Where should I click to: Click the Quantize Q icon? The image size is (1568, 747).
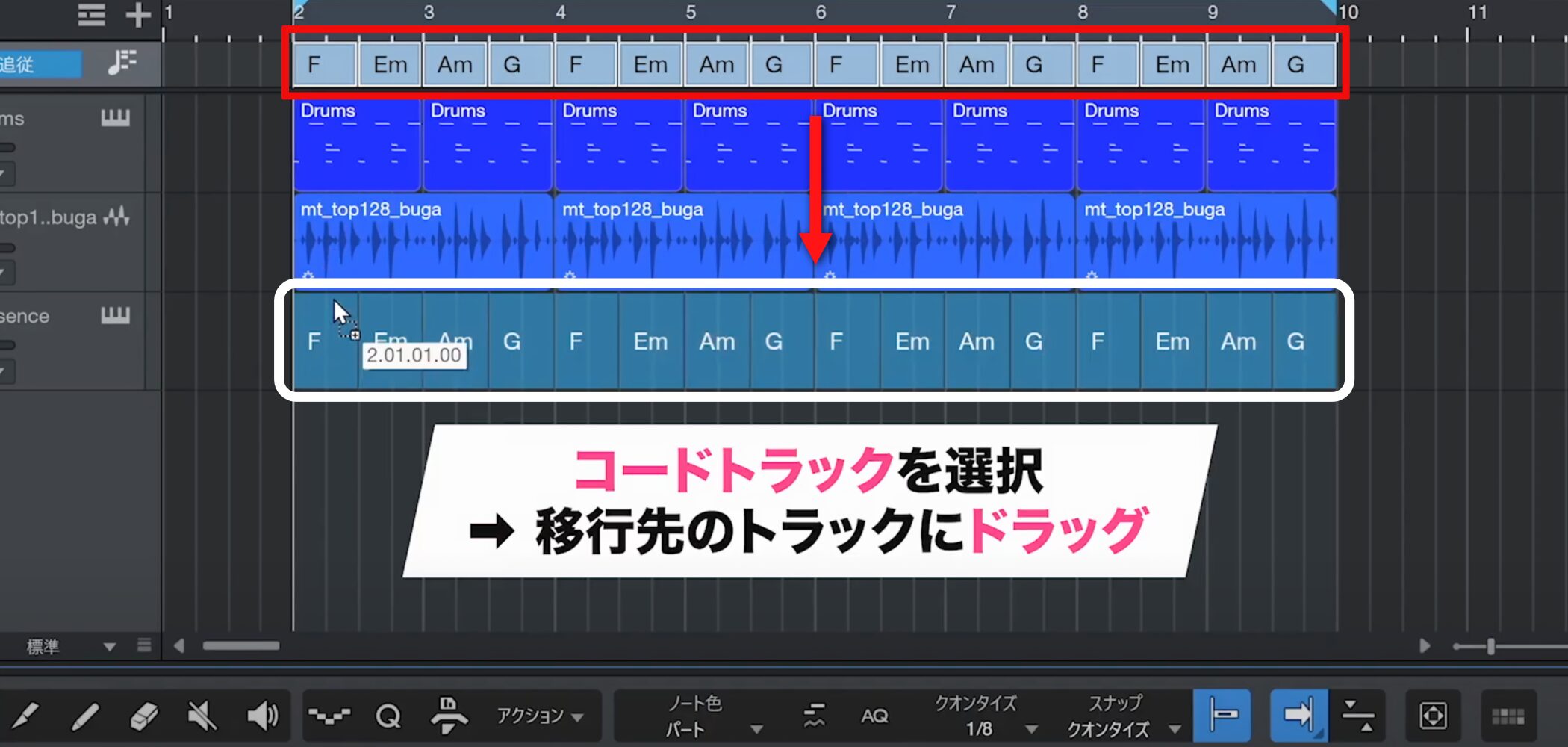click(388, 716)
